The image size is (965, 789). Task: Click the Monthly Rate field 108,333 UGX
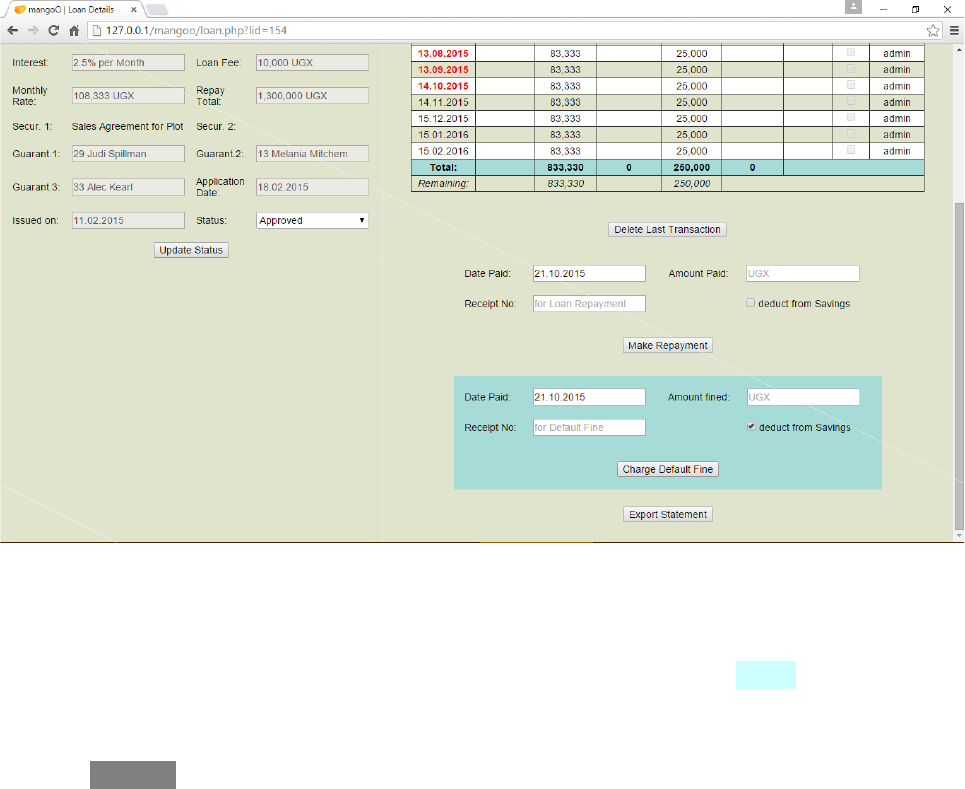pyautogui.click(x=128, y=95)
